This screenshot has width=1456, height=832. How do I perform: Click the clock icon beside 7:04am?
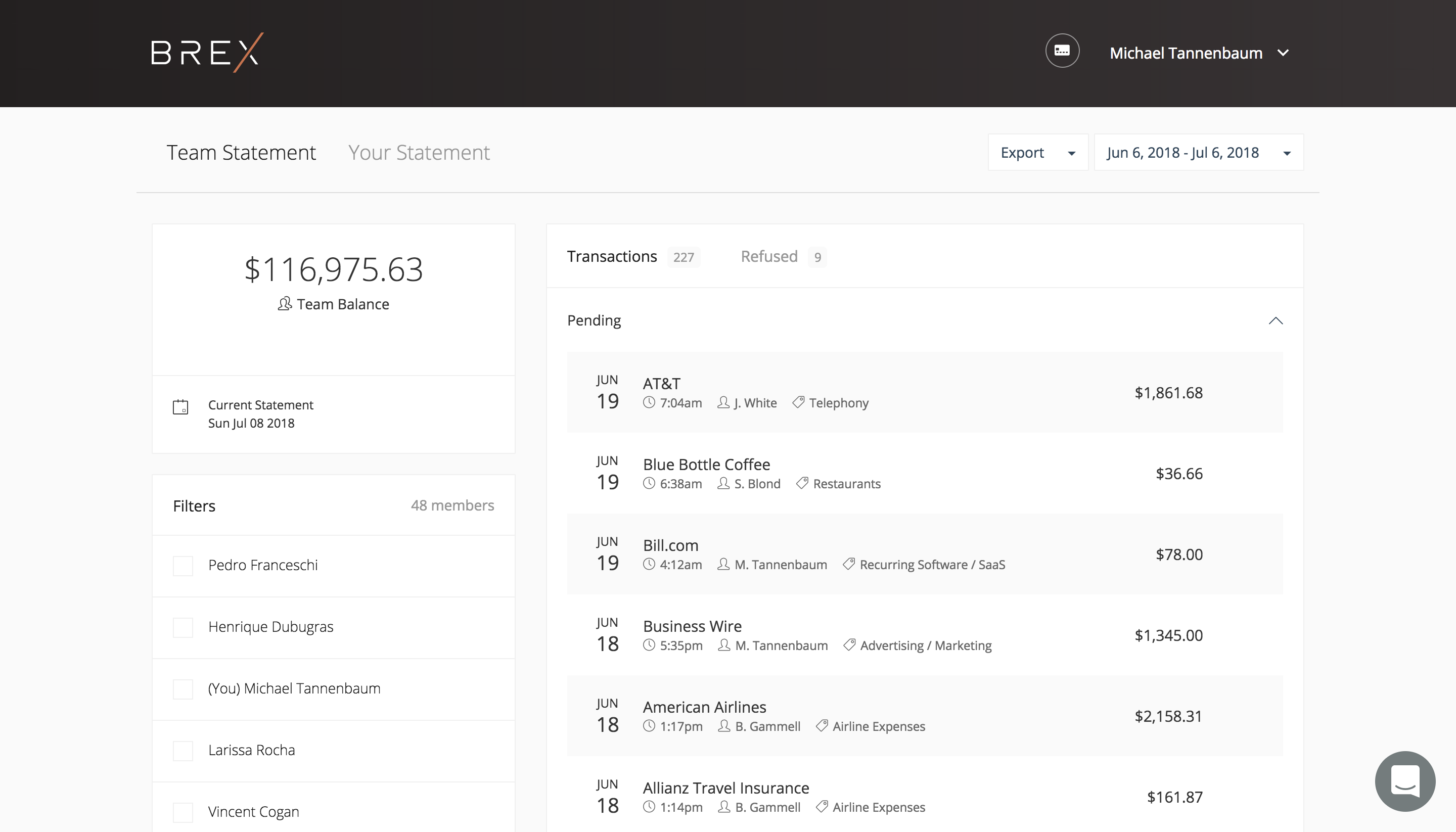coord(649,403)
